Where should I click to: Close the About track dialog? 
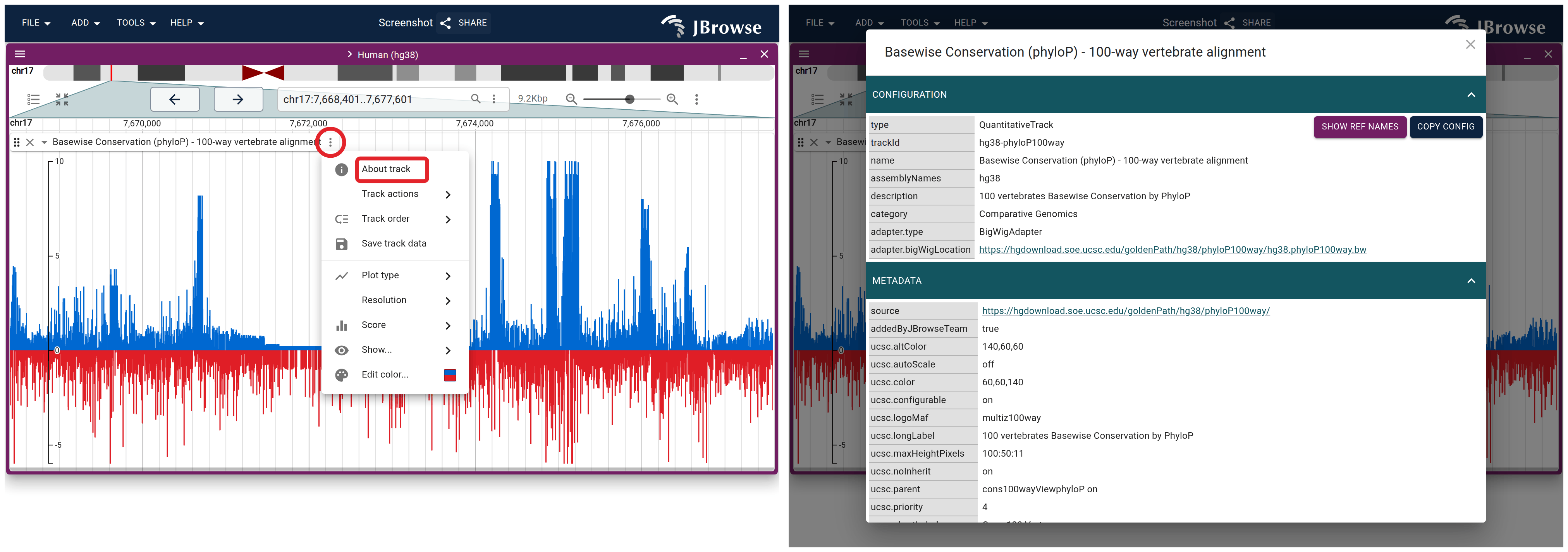(x=1470, y=45)
